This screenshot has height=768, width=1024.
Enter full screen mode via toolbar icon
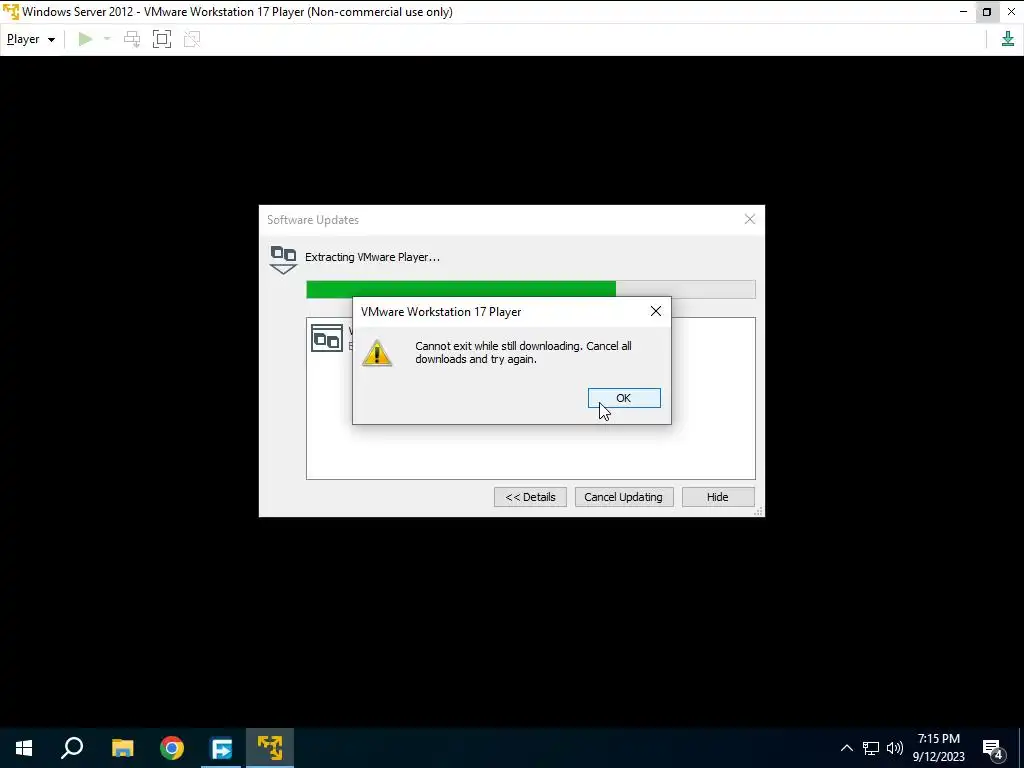(162, 39)
